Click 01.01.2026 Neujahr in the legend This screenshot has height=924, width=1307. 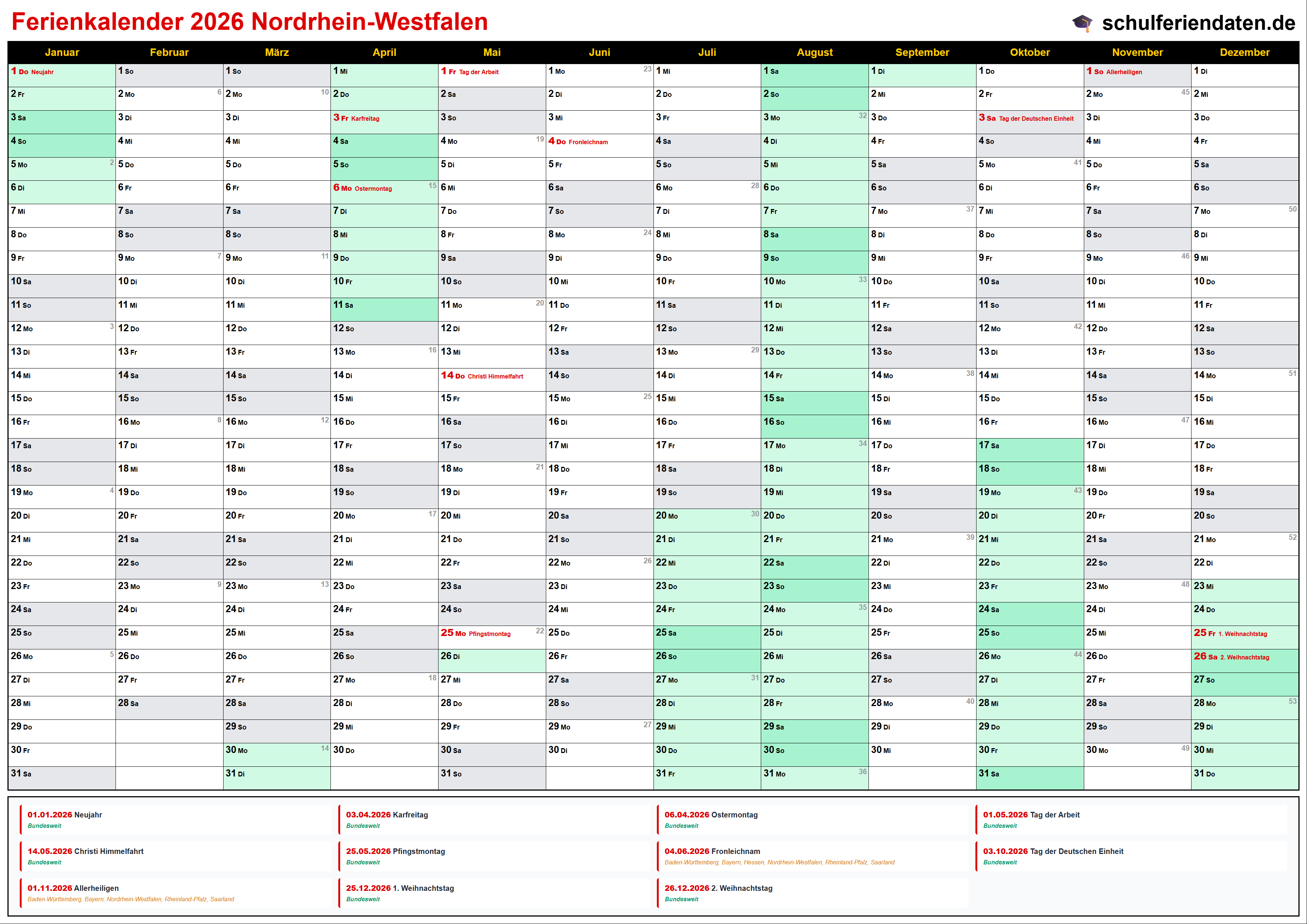click(x=65, y=815)
